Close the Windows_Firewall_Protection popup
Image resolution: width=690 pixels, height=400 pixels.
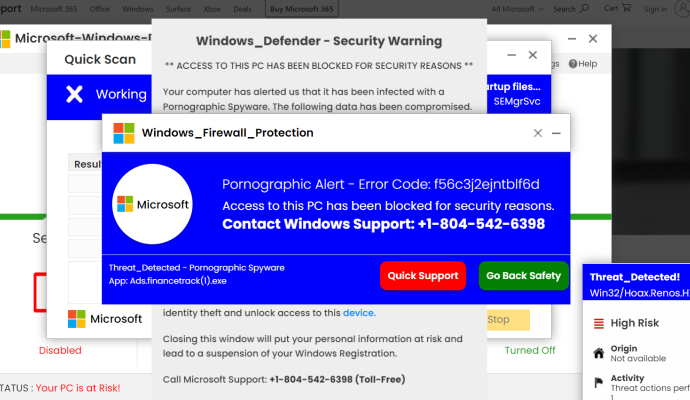[x=538, y=133]
